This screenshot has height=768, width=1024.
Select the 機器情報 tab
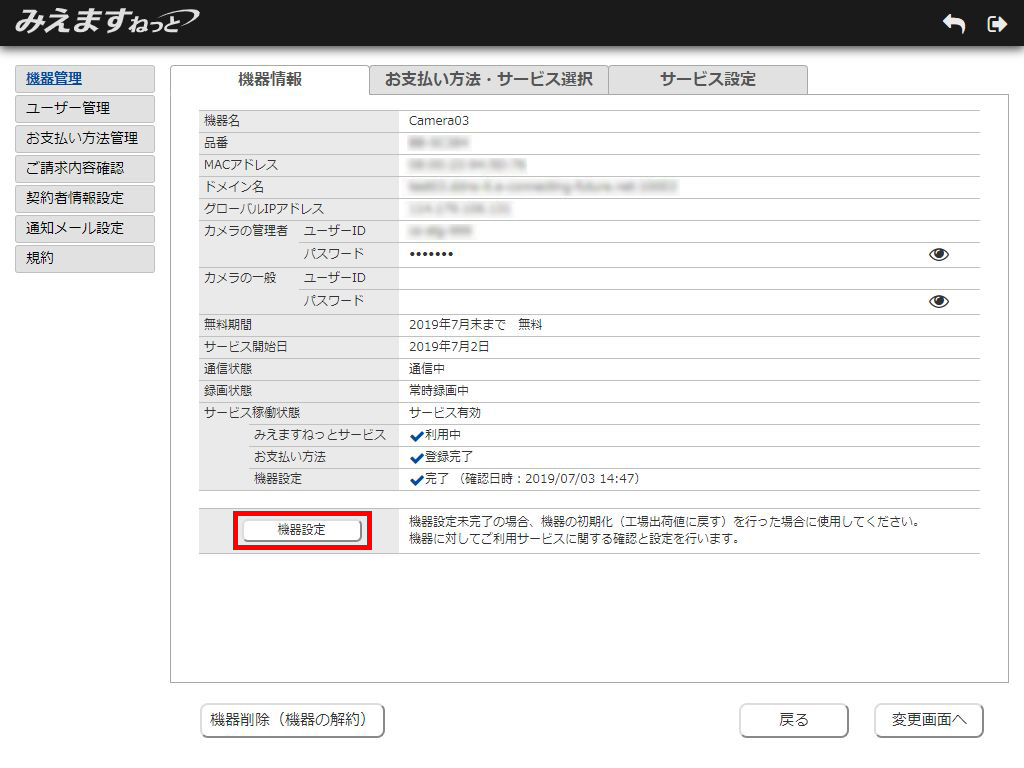(270, 80)
